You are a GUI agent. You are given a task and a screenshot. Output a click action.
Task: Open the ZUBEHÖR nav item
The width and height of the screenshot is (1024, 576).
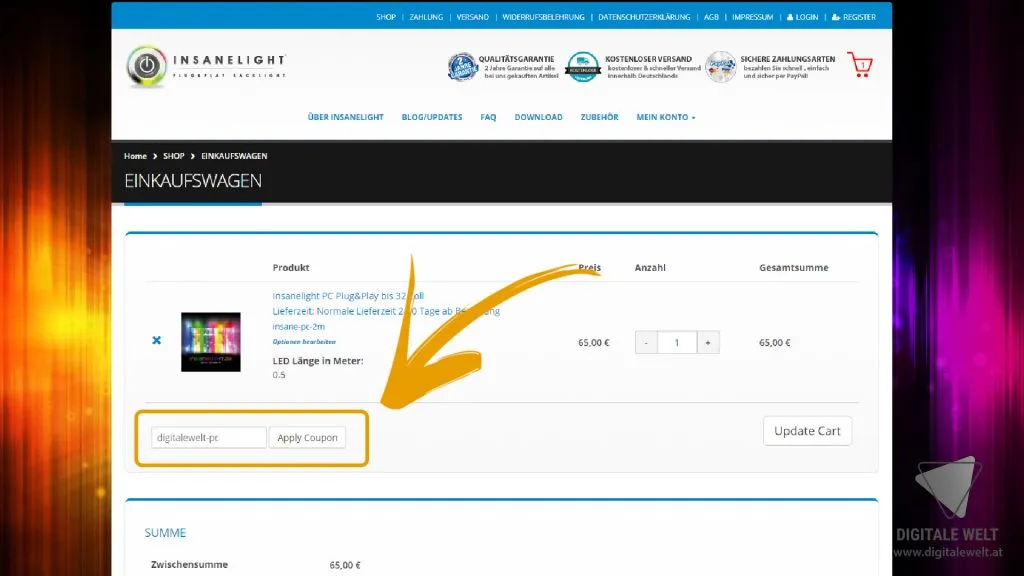(600, 117)
